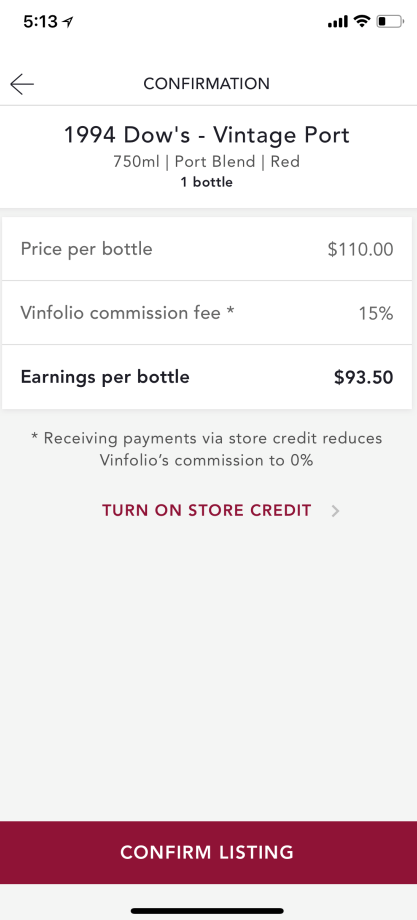Tap the Wi-Fi status icon
This screenshot has height=920, width=417.
(x=362, y=22)
